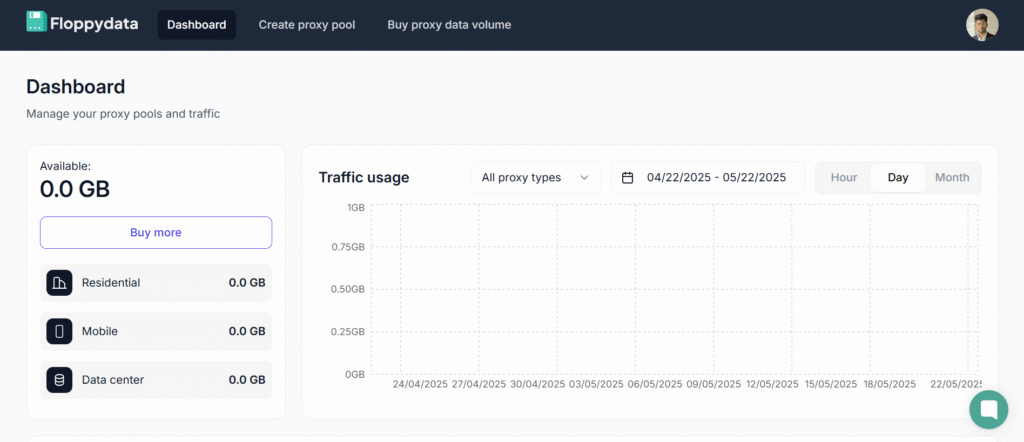The width and height of the screenshot is (1024, 442).
Task: Click the 0.50GB axis label
Action: 348,289
